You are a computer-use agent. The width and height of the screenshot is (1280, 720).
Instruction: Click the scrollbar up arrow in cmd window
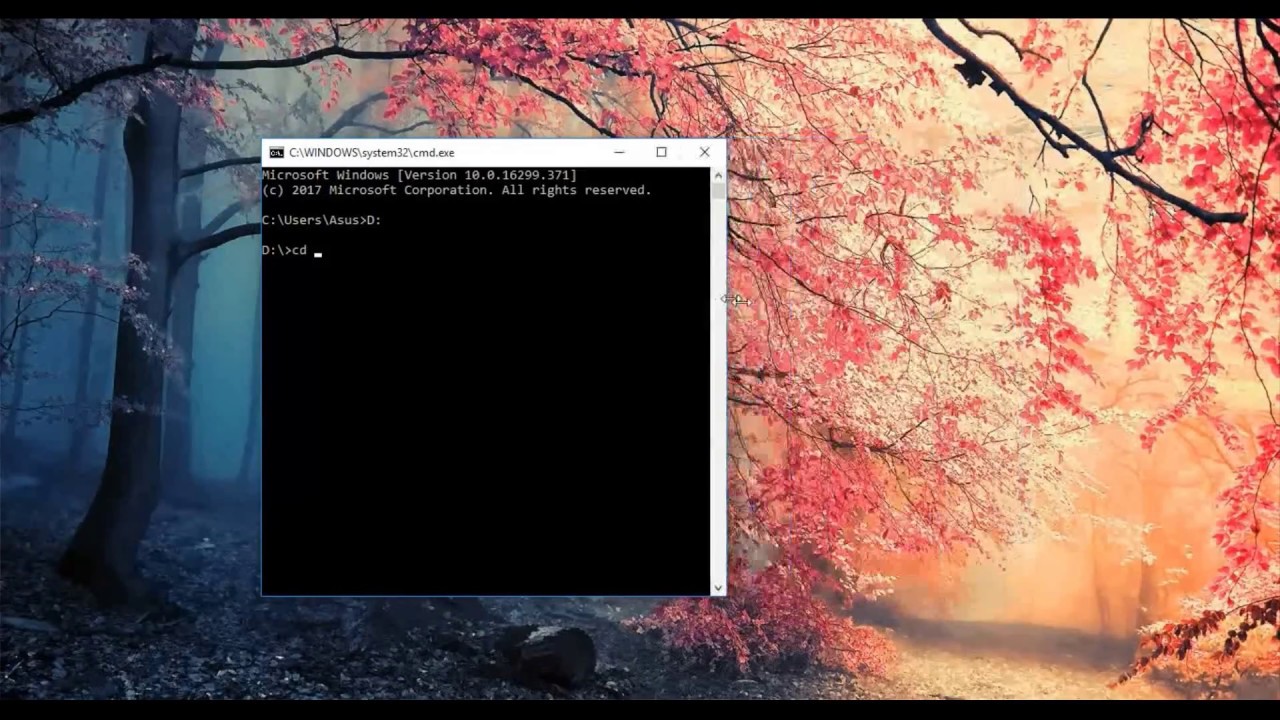(x=718, y=175)
